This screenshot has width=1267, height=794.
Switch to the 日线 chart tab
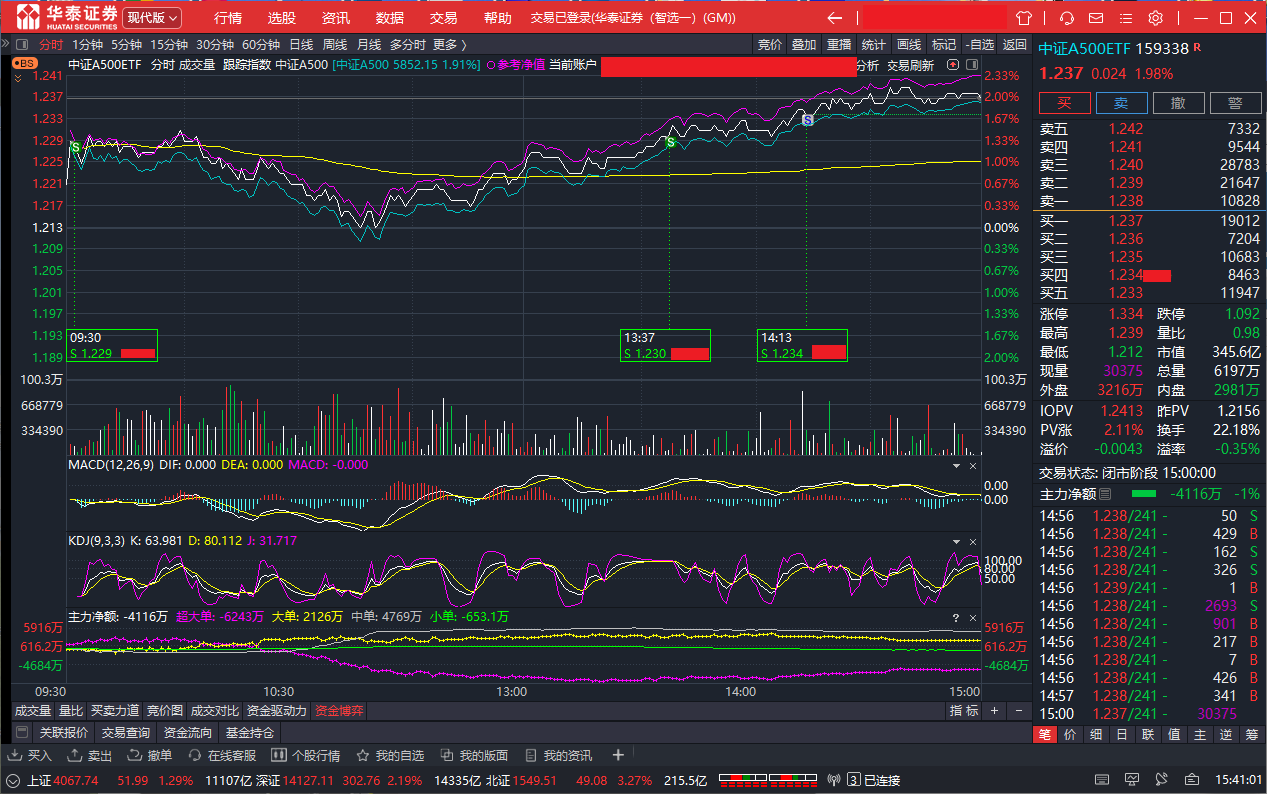click(x=301, y=44)
